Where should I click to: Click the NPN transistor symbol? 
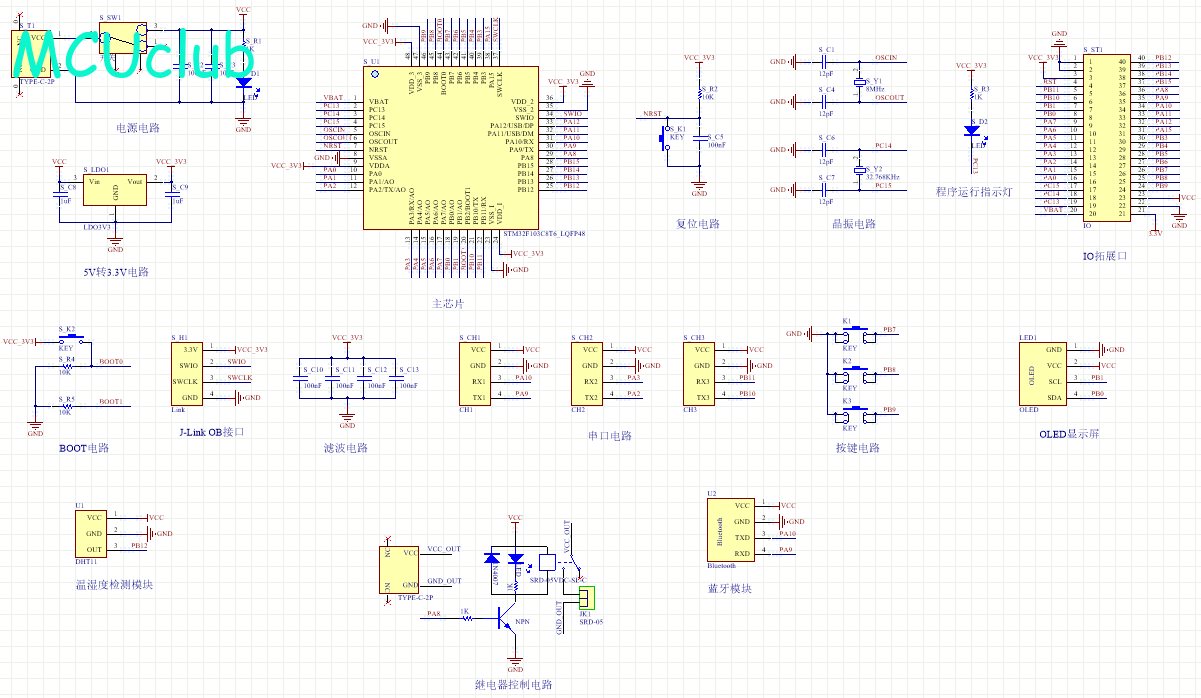click(x=504, y=621)
